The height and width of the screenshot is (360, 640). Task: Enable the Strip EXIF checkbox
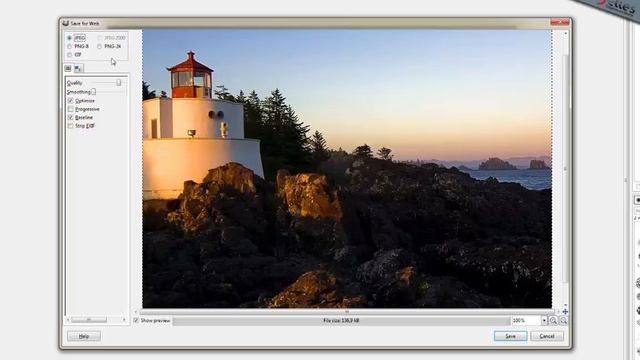click(71, 126)
